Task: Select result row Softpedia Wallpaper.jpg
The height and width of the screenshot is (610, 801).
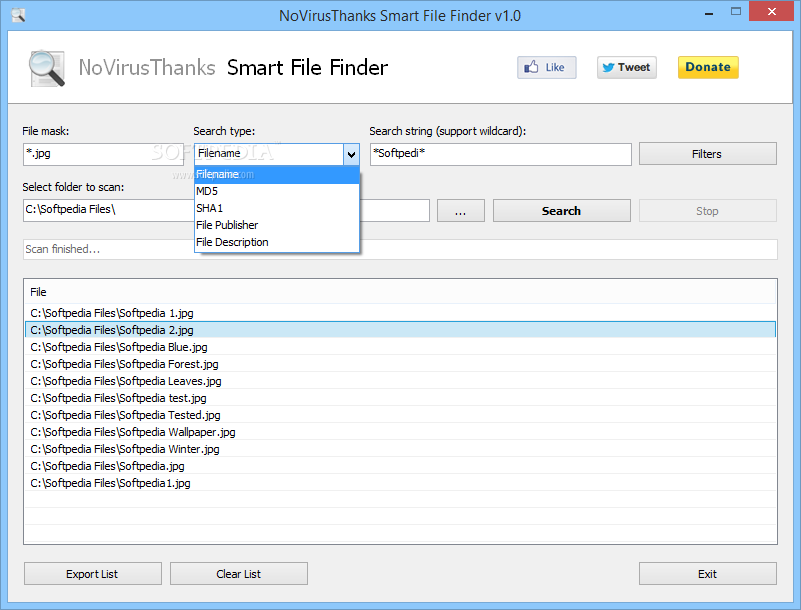Action: [x=400, y=432]
